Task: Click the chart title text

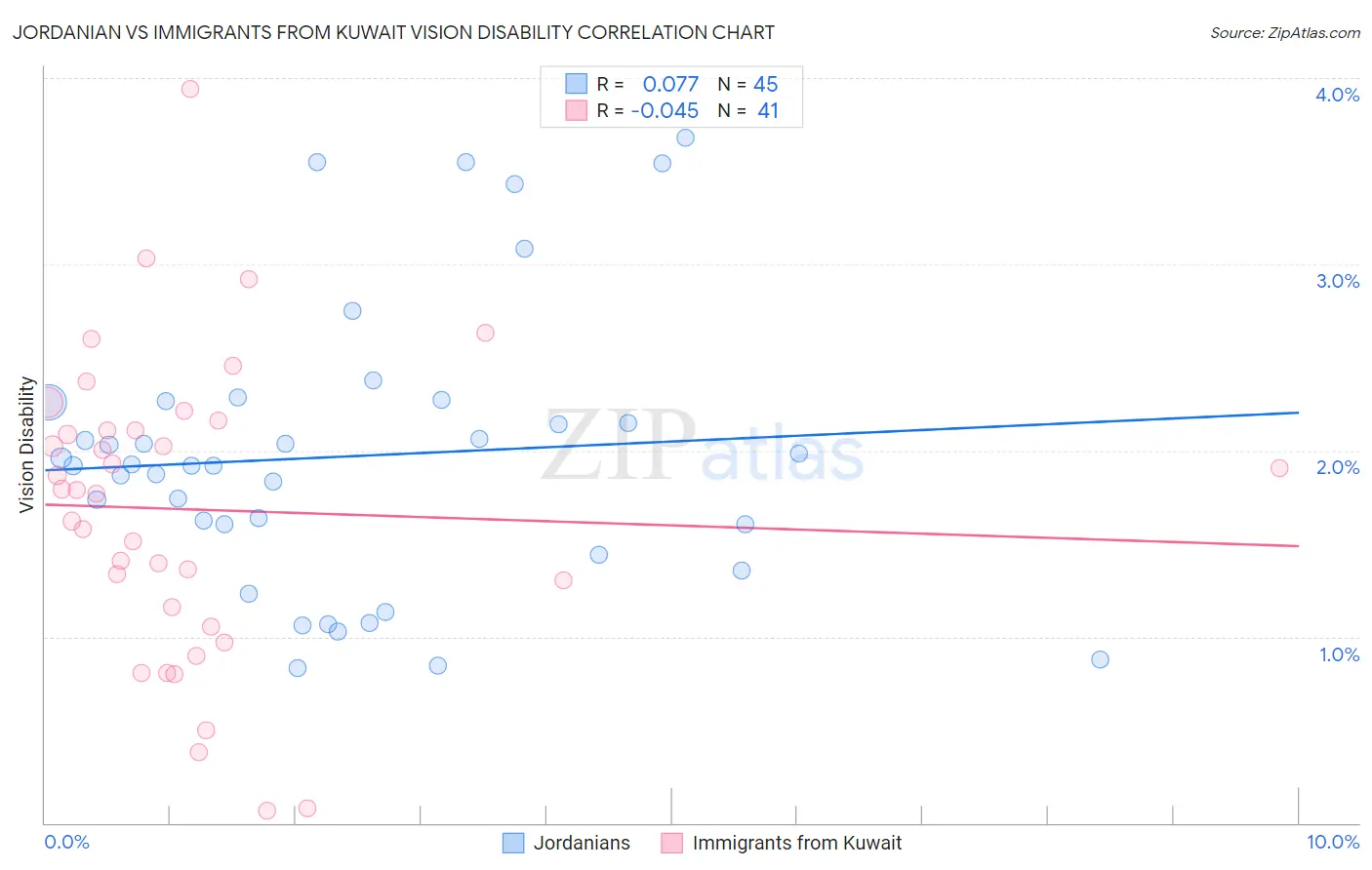Action: click(x=393, y=32)
